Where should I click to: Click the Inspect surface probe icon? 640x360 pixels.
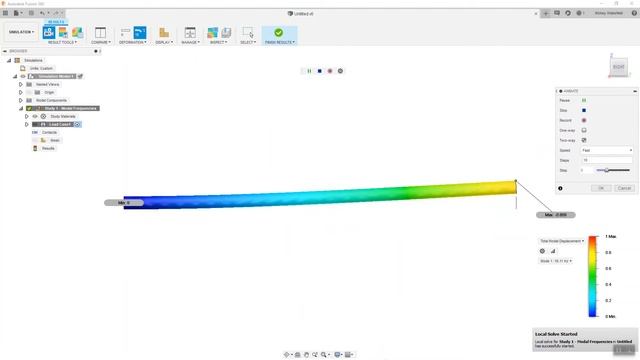click(212, 32)
